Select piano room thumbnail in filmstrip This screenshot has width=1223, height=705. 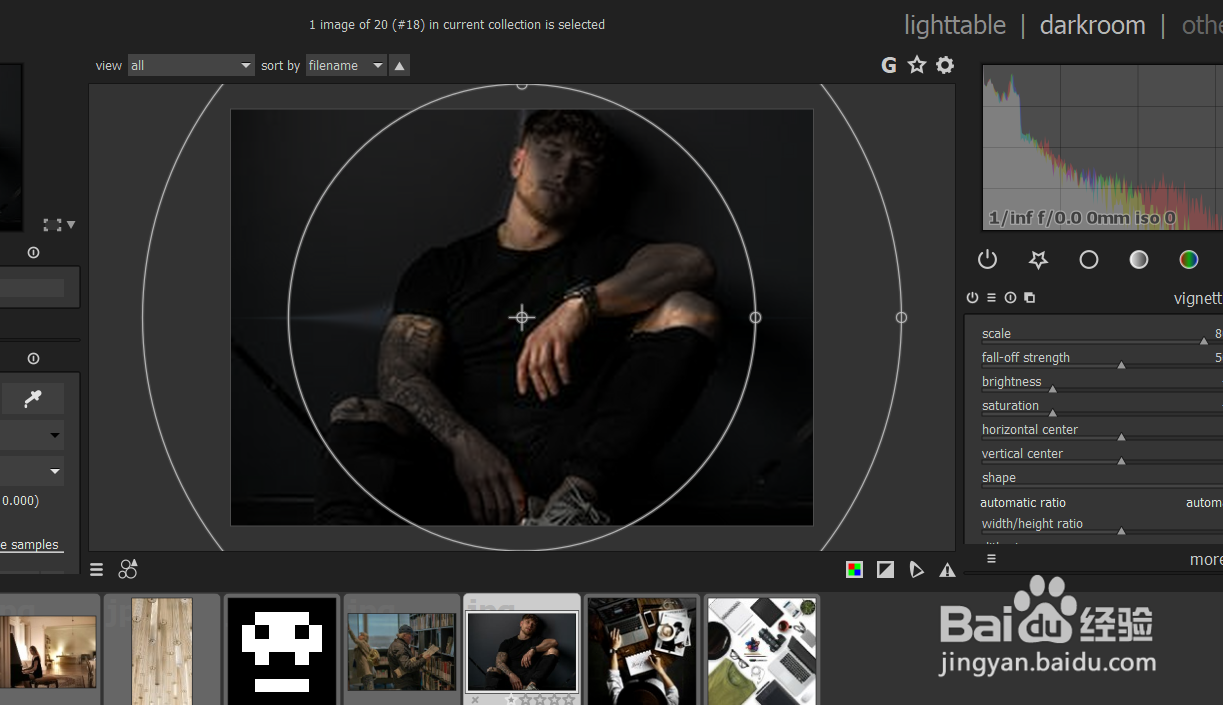[x=48, y=651]
